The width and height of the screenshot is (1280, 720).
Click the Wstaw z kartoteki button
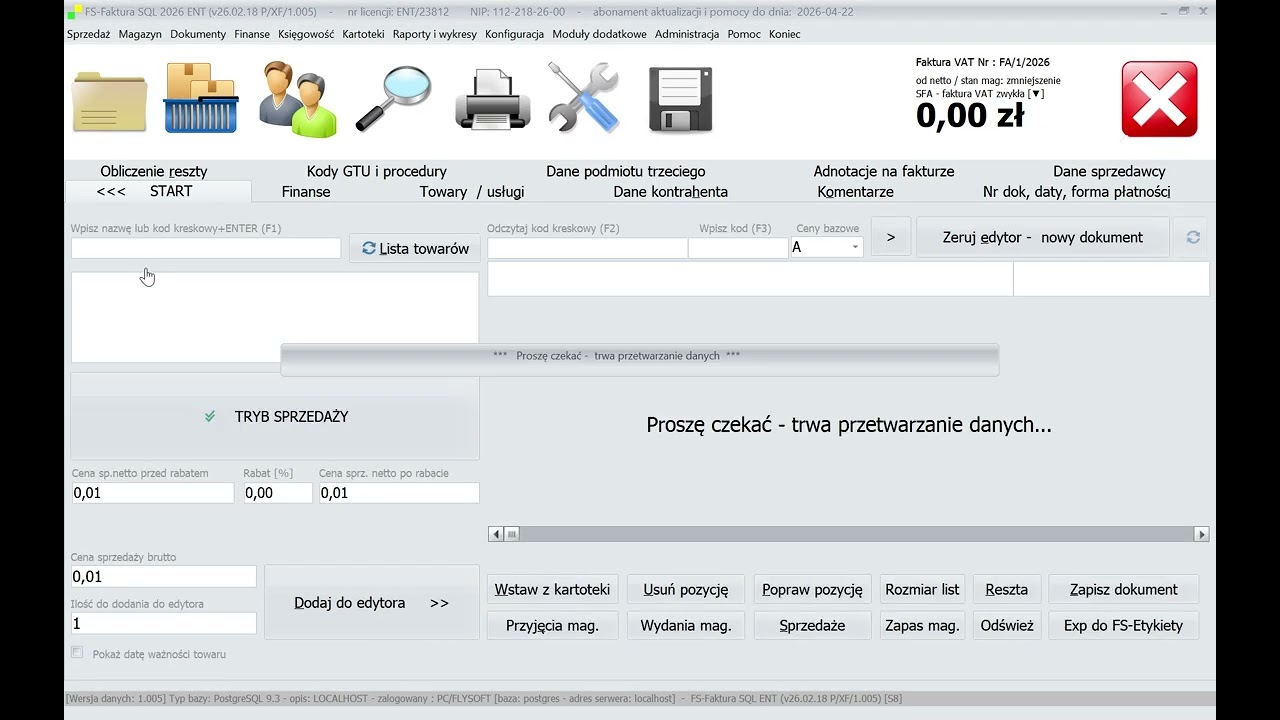[x=552, y=589]
